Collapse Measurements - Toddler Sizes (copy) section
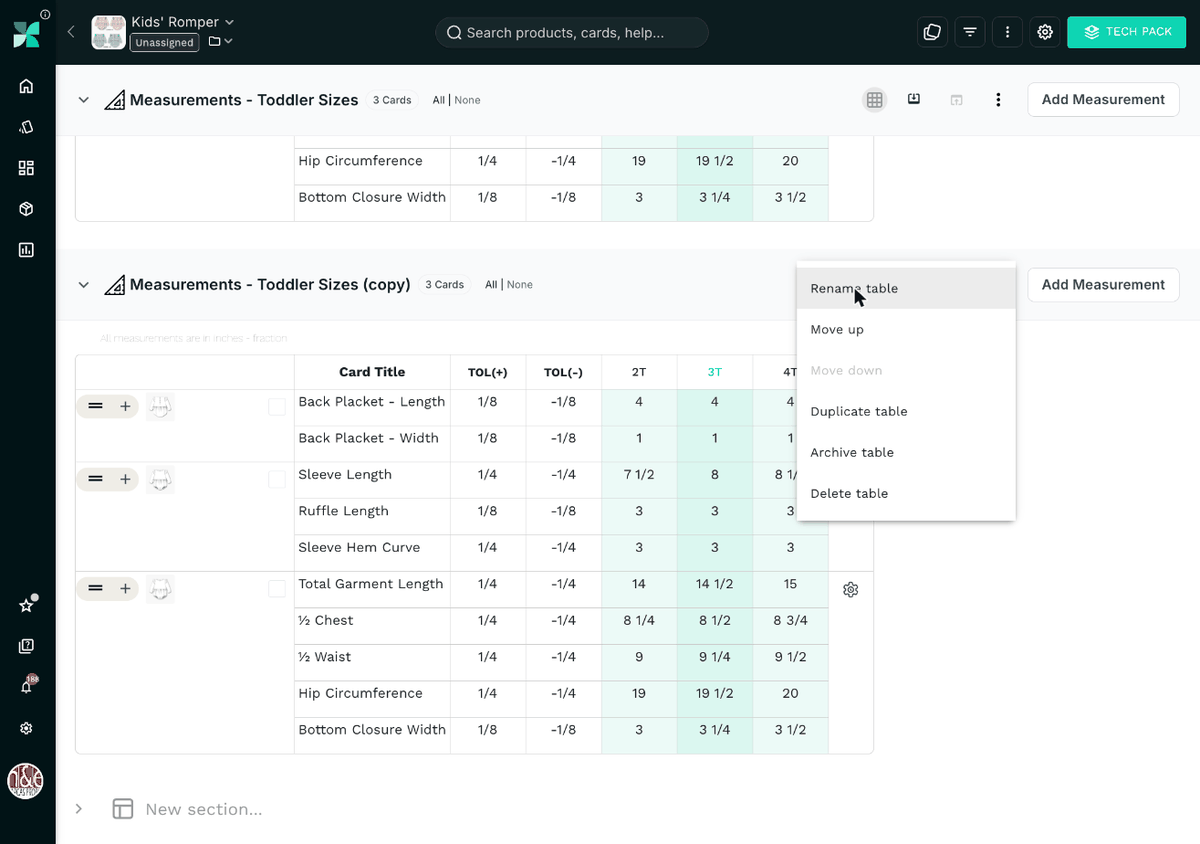The width and height of the screenshot is (1200, 844). coord(84,285)
